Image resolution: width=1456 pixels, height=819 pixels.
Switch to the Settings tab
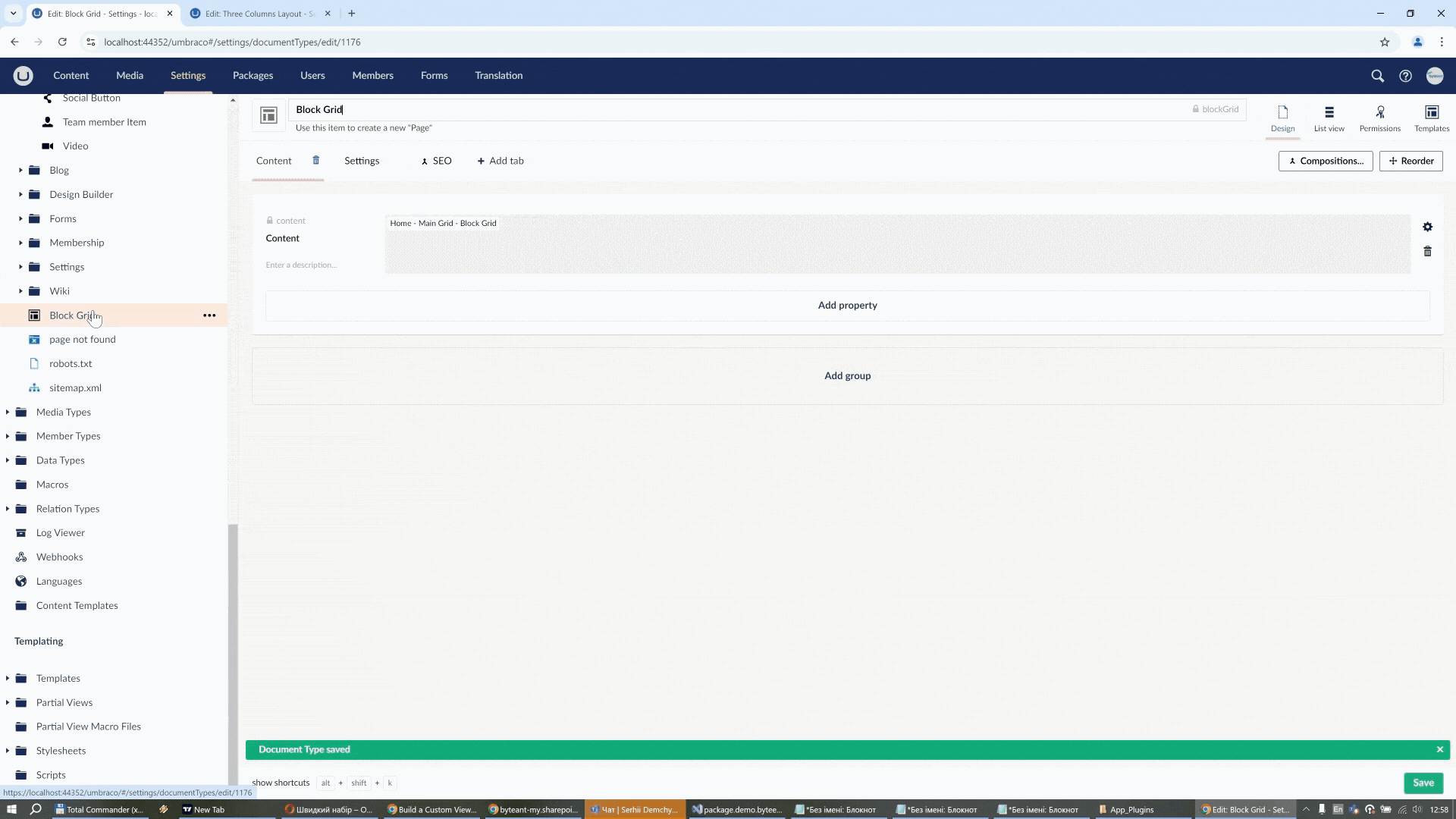pyautogui.click(x=361, y=161)
